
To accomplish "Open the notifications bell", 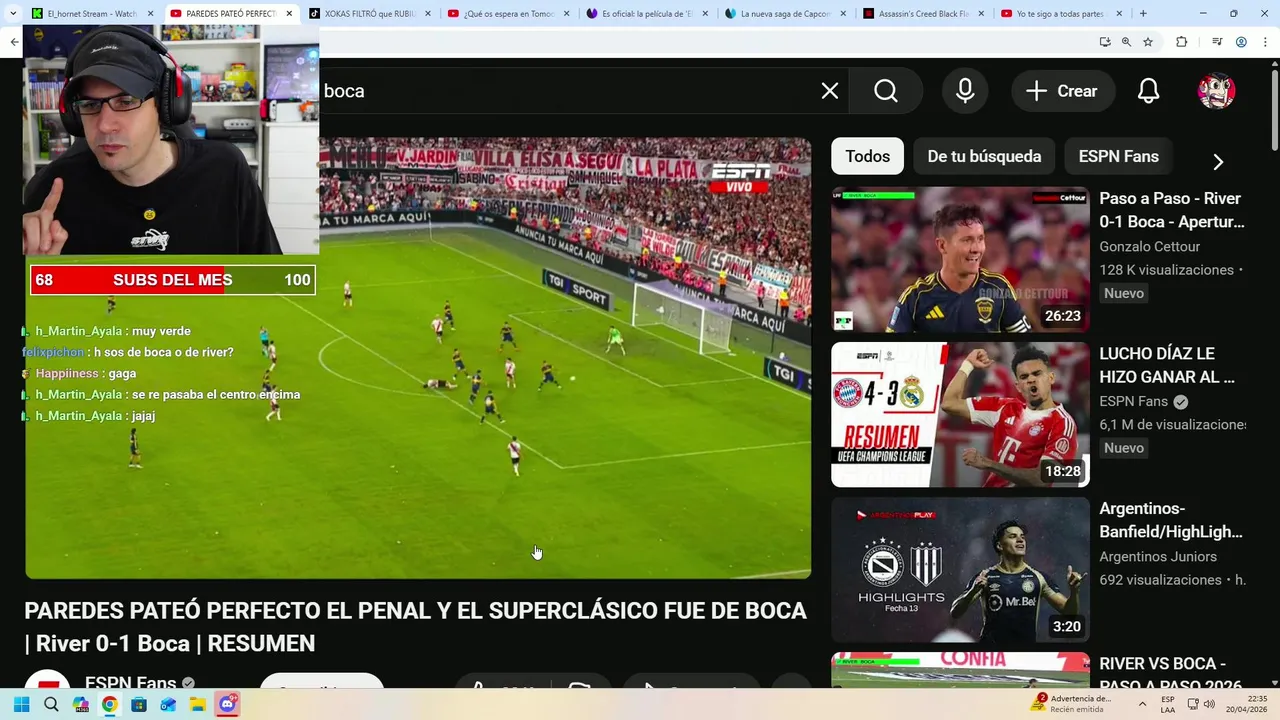I will pos(1149,91).
